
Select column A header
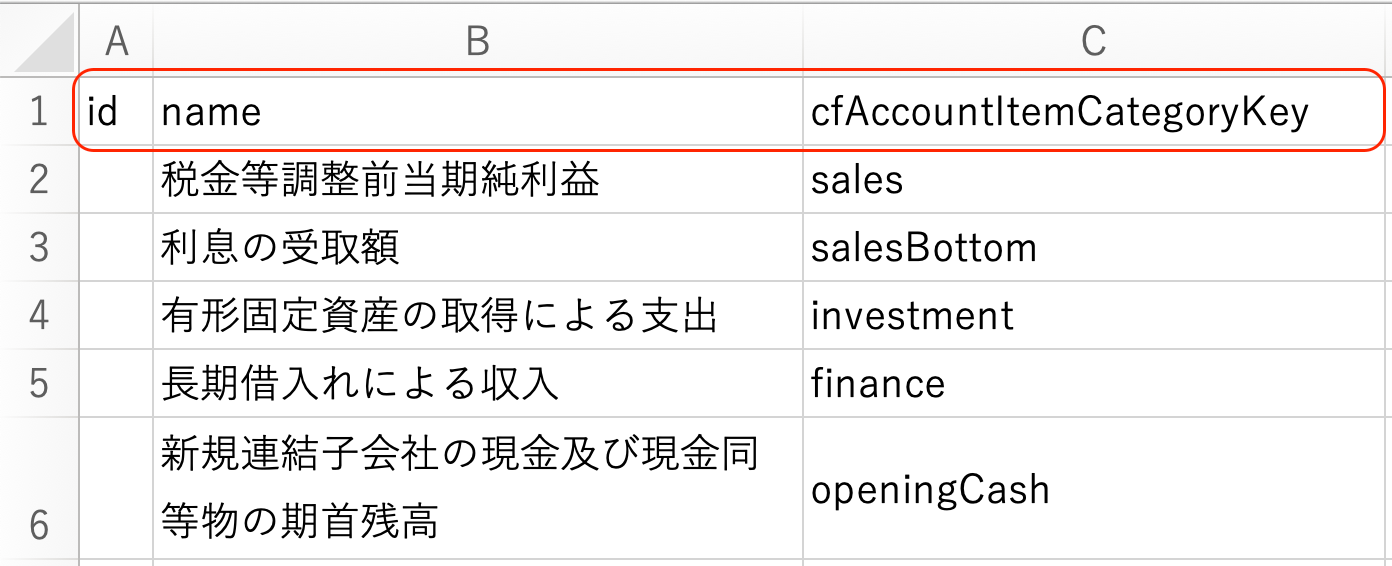pos(117,40)
